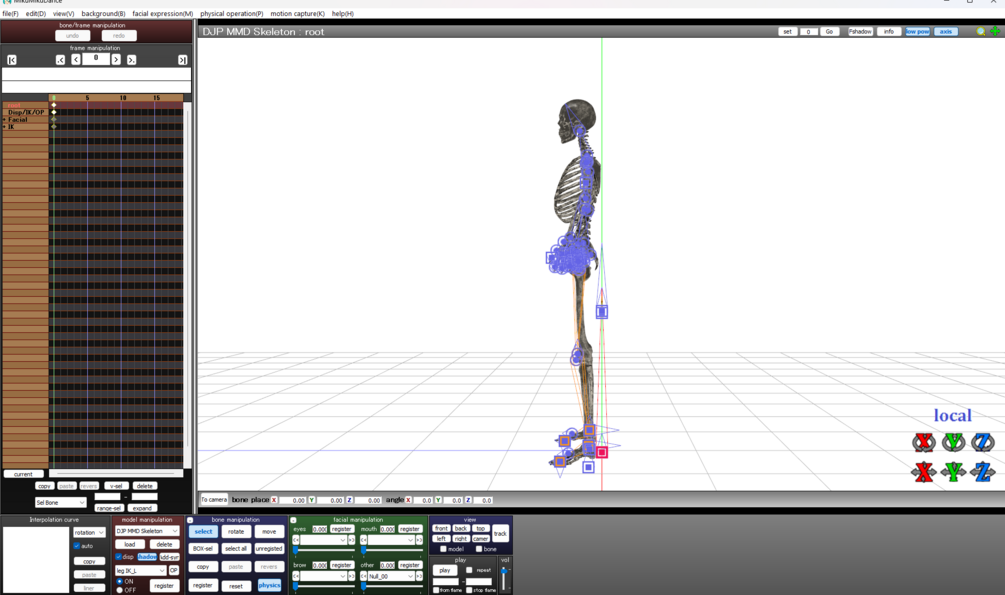Screen dimensions: 1005x595
Task: Toggle the from frame checkbox
Action: pyautogui.click(x=436, y=590)
